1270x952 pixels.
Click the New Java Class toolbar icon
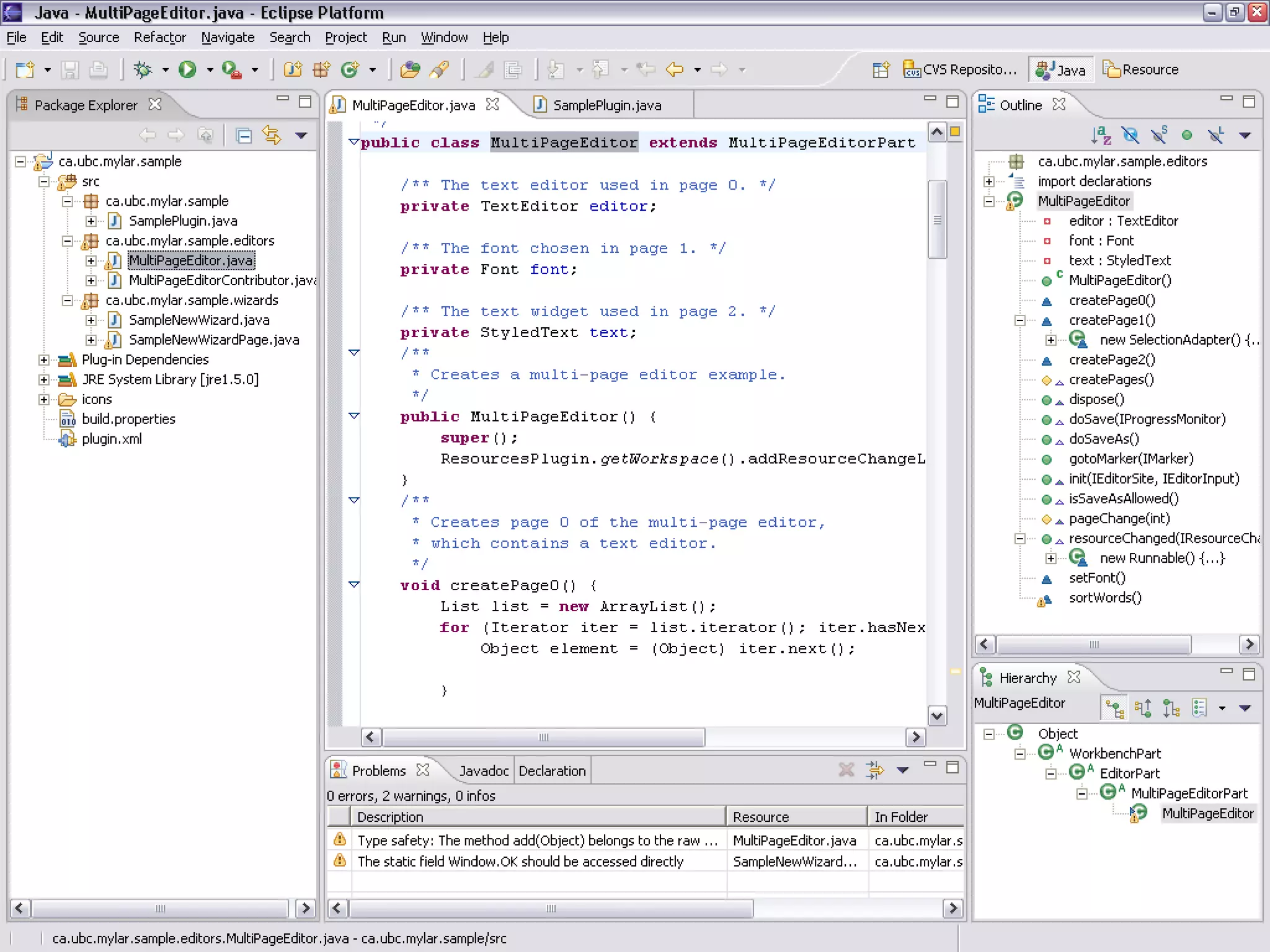click(350, 69)
